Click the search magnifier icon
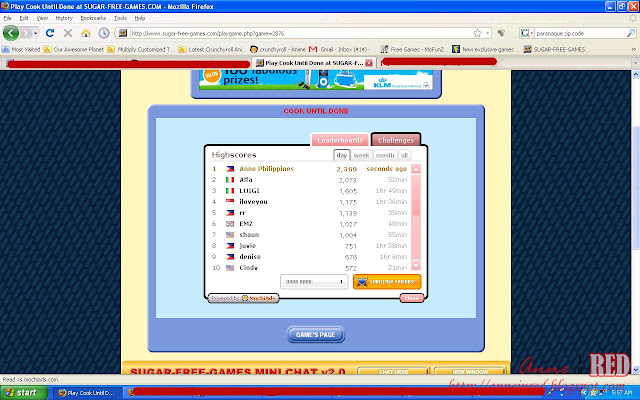Screen dimensions: 640x400 pyautogui.click(x=631, y=33)
